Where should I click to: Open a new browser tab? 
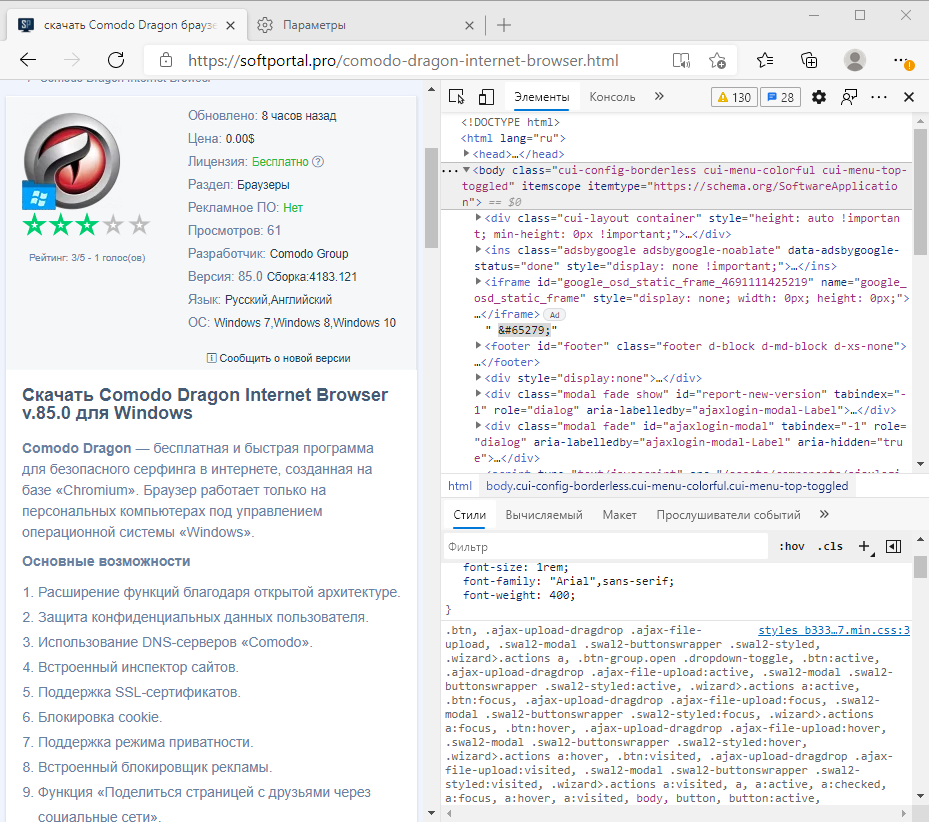coord(504,25)
